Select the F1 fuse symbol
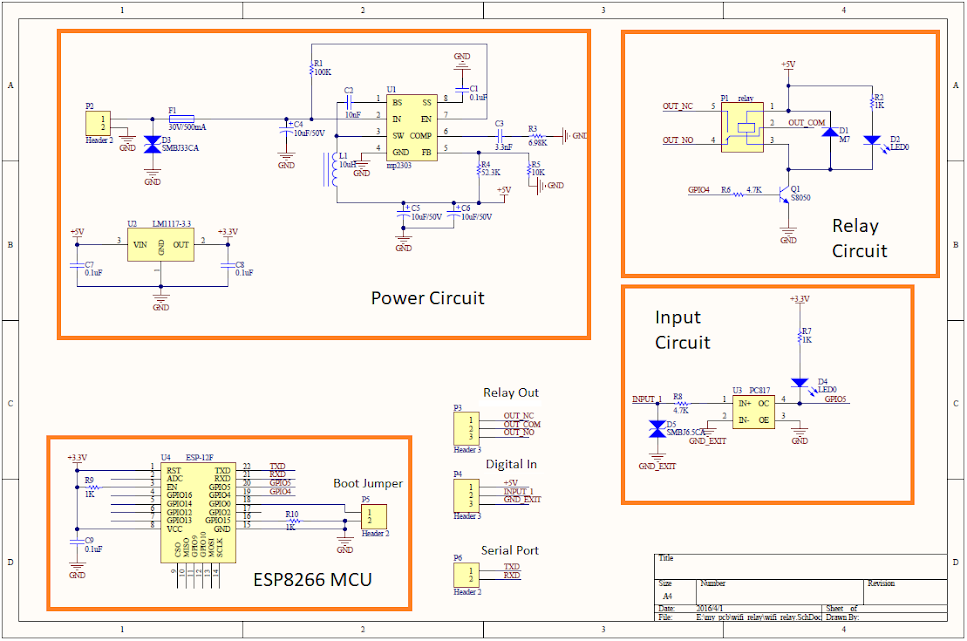 181,119
